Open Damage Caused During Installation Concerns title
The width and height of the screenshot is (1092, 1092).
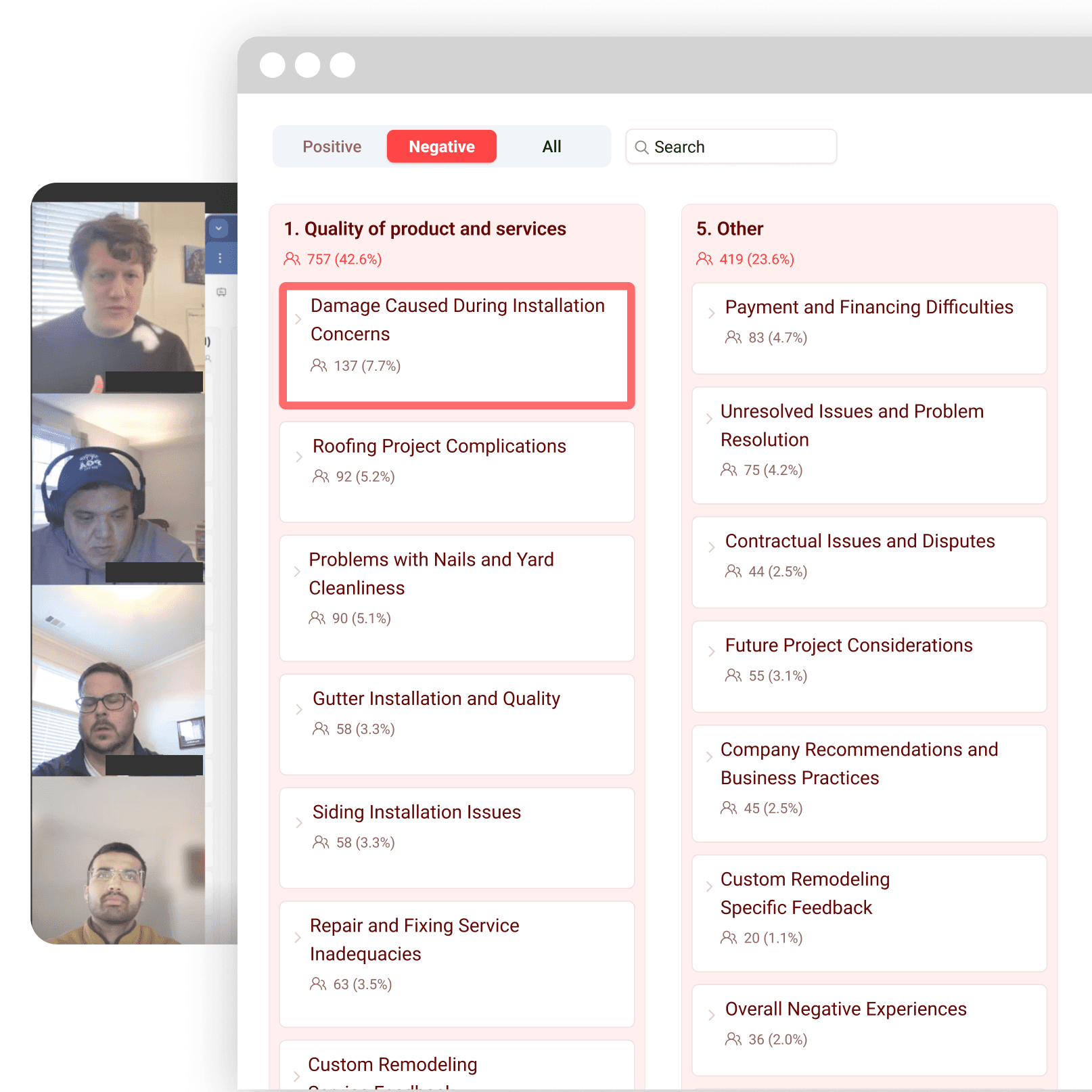pyautogui.click(x=457, y=320)
